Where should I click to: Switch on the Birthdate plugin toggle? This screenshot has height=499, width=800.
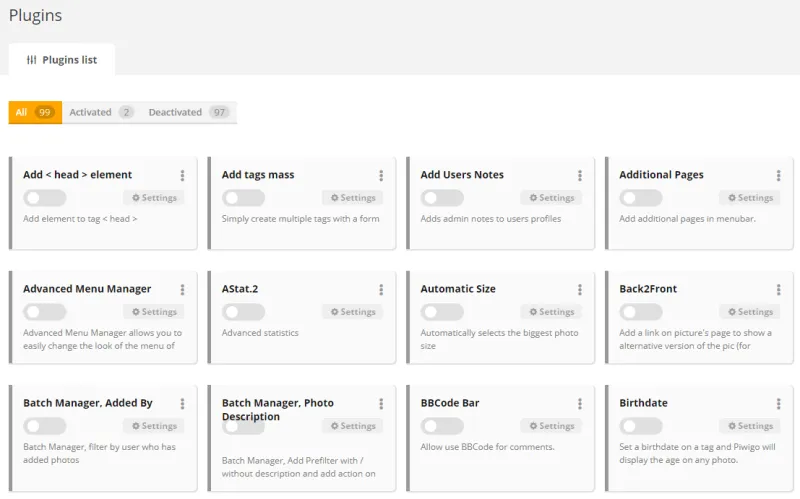coord(641,426)
